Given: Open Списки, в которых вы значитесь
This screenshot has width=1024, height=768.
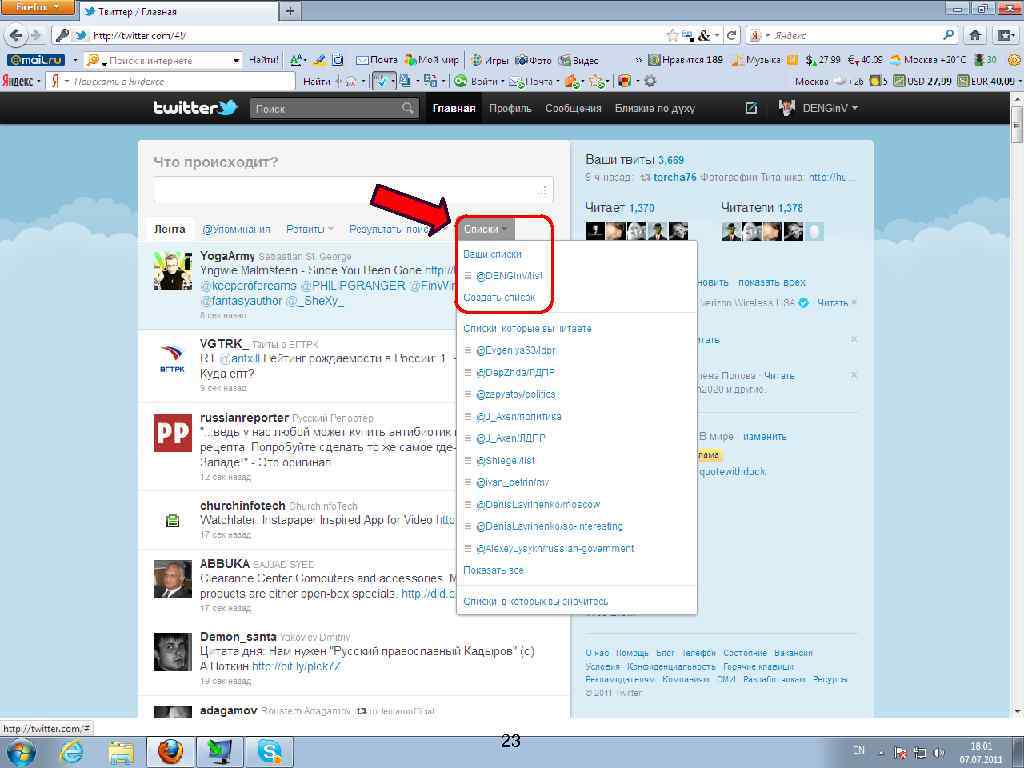Looking at the screenshot, I should (x=536, y=601).
